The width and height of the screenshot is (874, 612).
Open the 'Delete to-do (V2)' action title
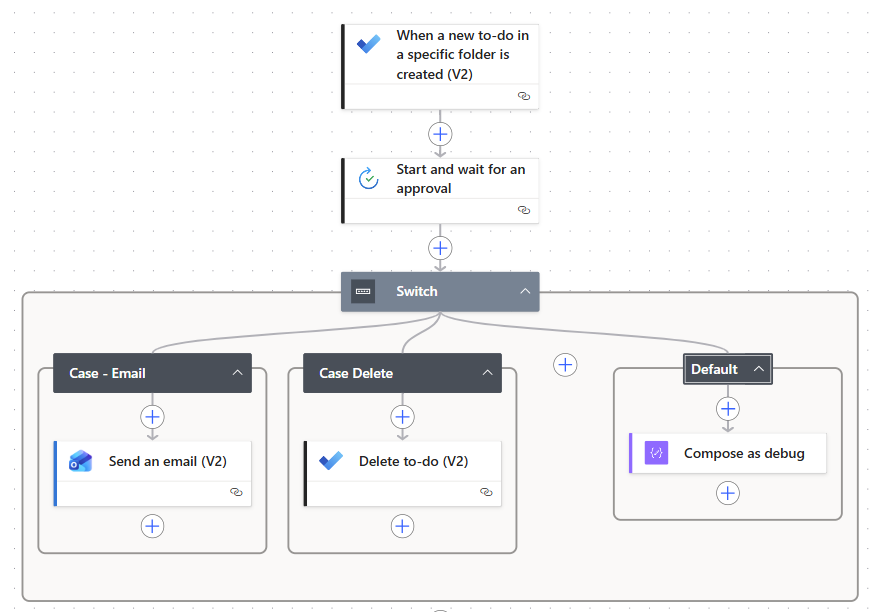(x=414, y=462)
